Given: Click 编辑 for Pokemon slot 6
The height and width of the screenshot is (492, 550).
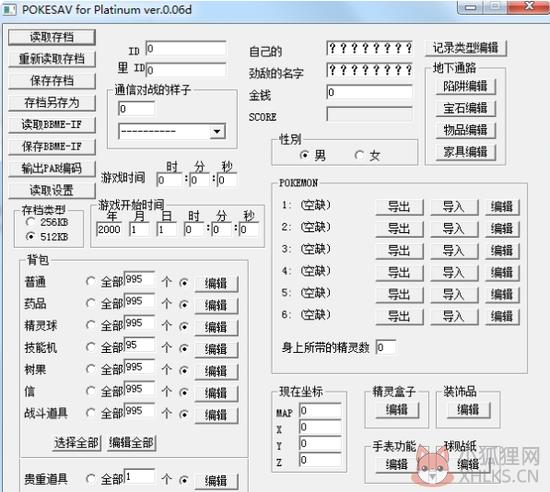Looking at the screenshot, I should coord(502,317).
